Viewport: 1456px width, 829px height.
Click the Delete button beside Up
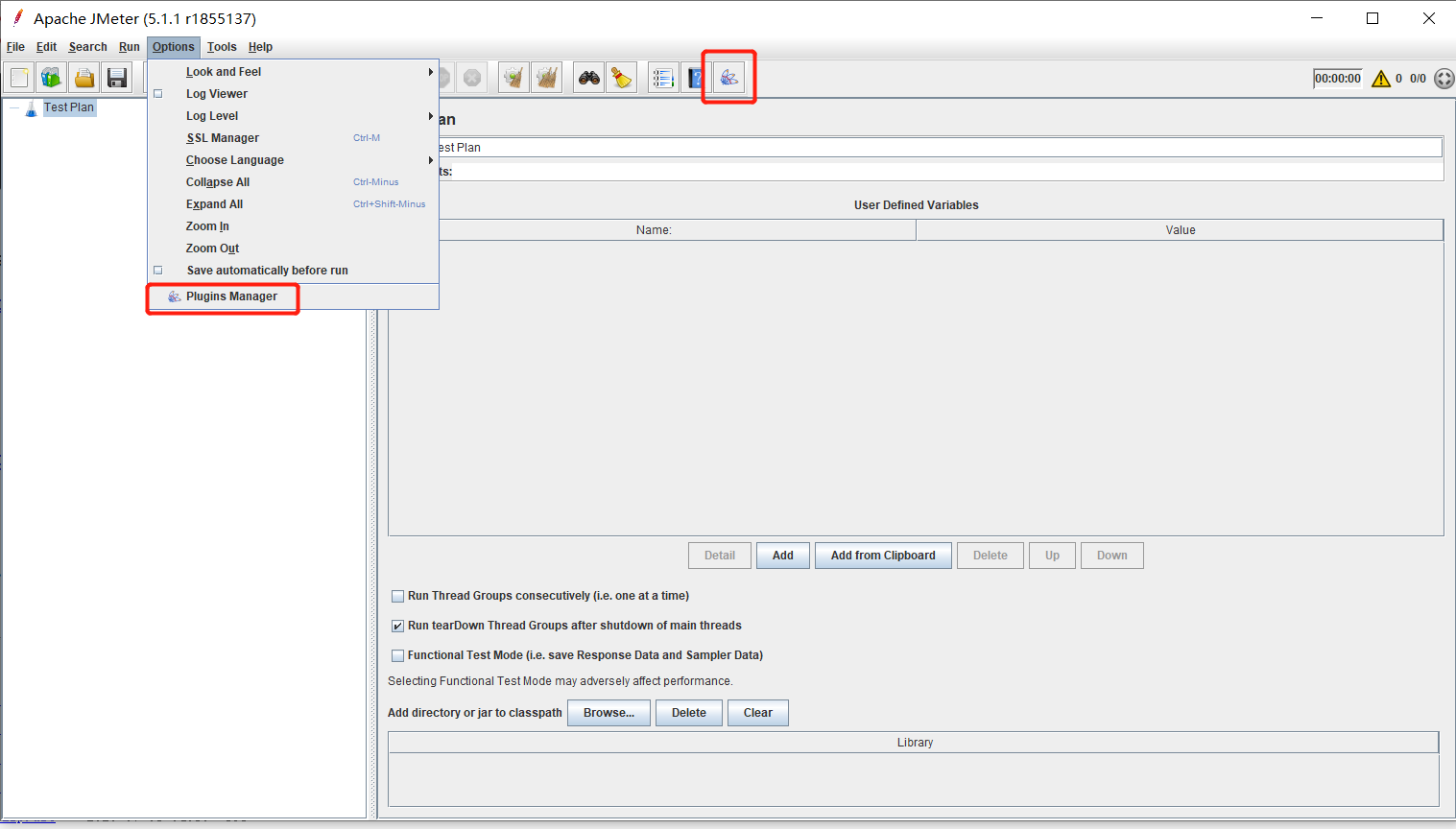pos(991,556)
